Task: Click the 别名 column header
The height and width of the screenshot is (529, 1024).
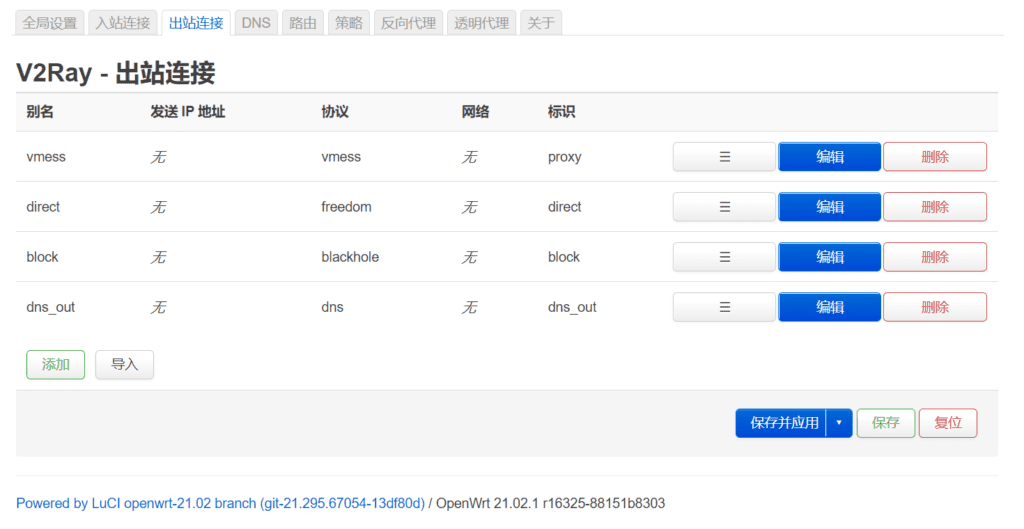Action: (x=40, y=112)
